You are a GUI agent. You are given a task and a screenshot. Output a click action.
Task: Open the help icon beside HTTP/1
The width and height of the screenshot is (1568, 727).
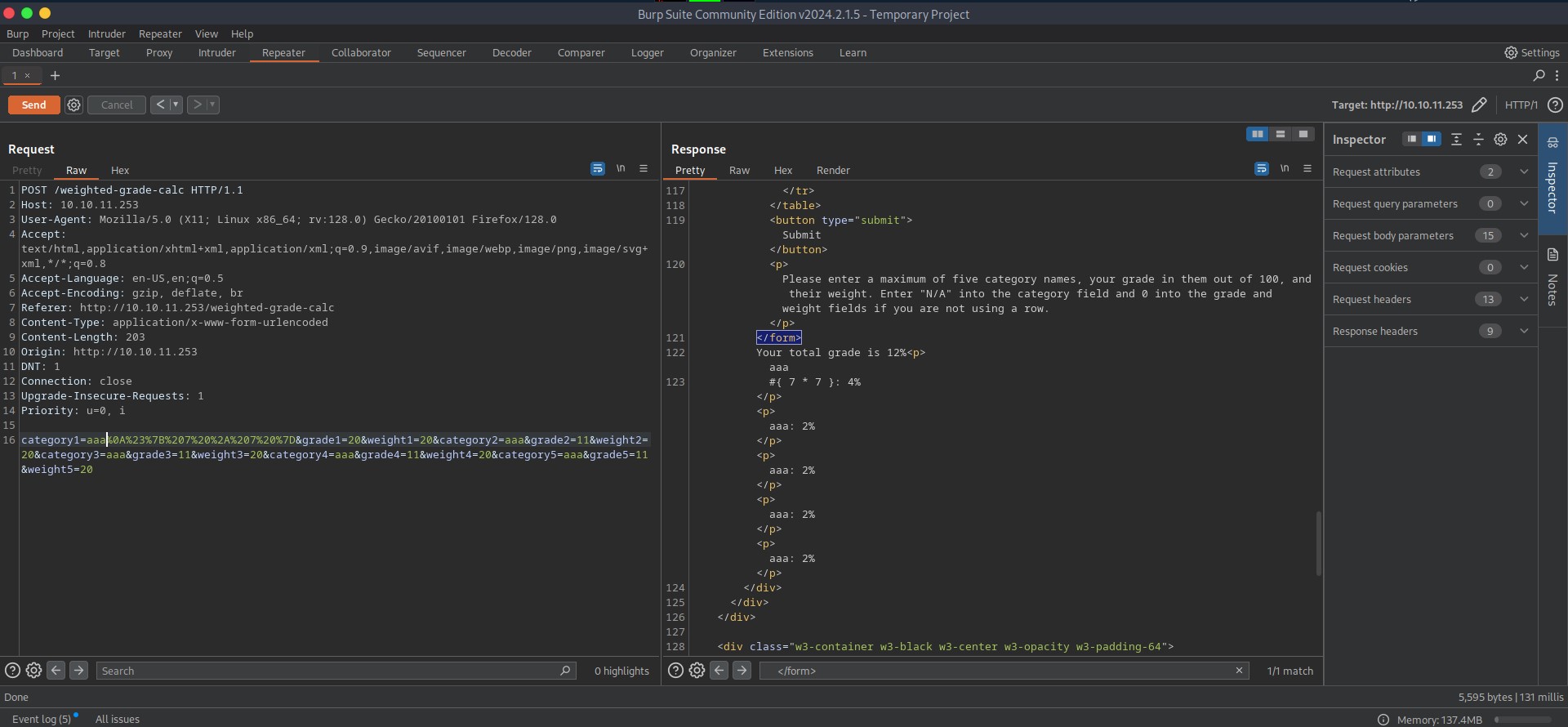(x=1556, y=105)
